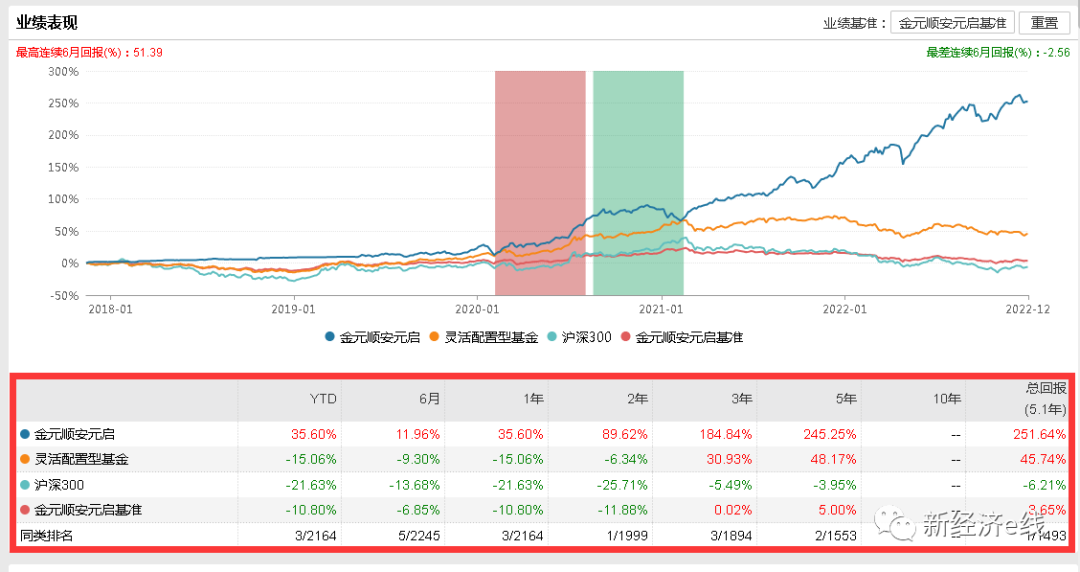The image size is (1080, 572).
Task: Click the red shaded best-period region
Action: 540,180
